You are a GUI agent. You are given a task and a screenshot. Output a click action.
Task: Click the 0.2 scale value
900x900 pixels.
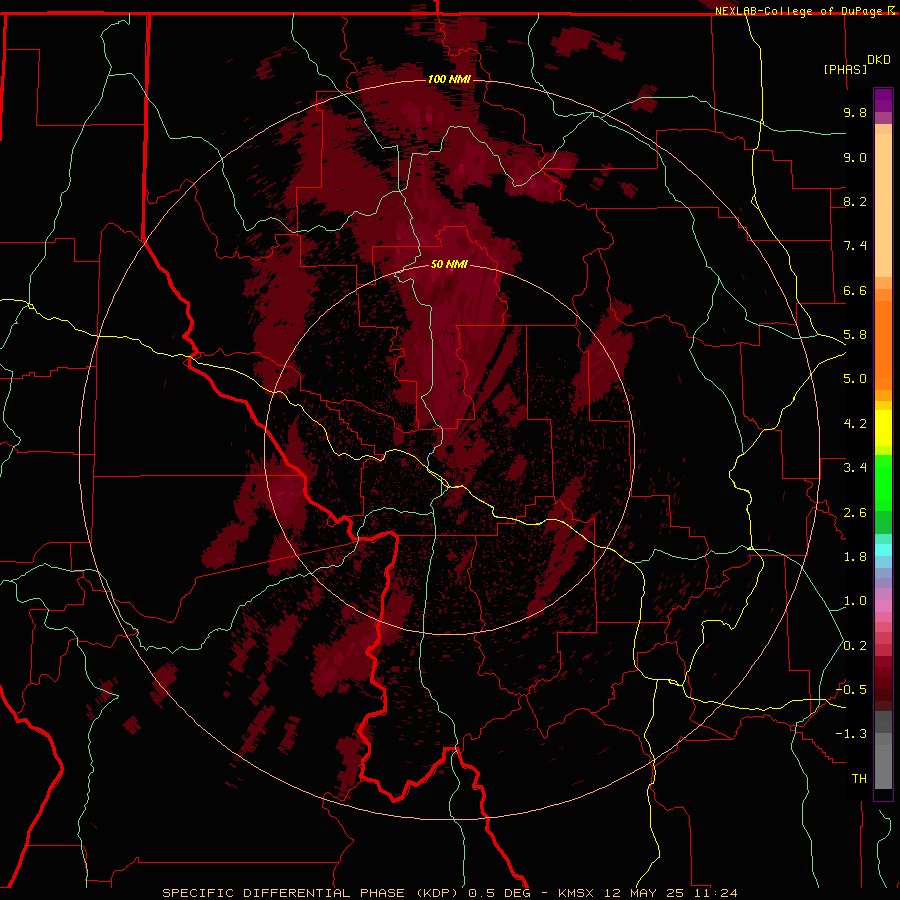pyautogui.click(x=855, y=646)
